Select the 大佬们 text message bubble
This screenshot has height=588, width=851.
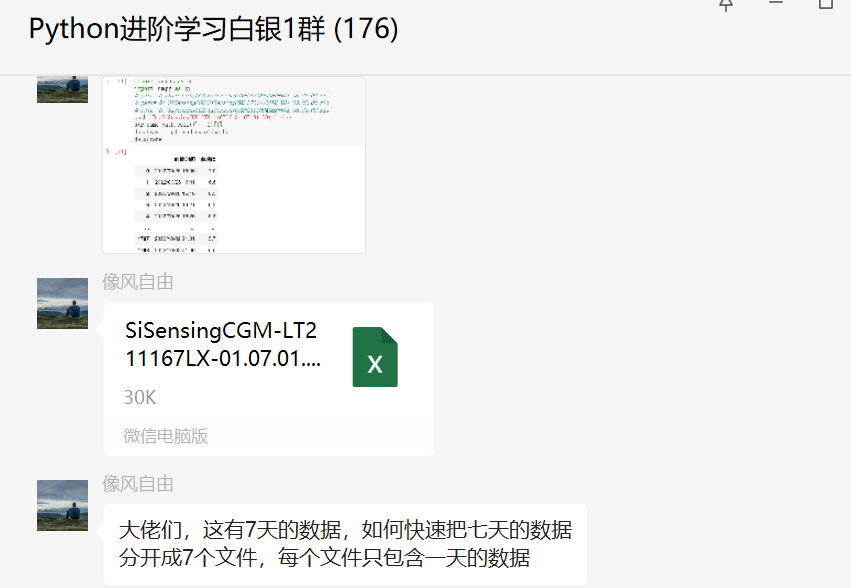345,544
